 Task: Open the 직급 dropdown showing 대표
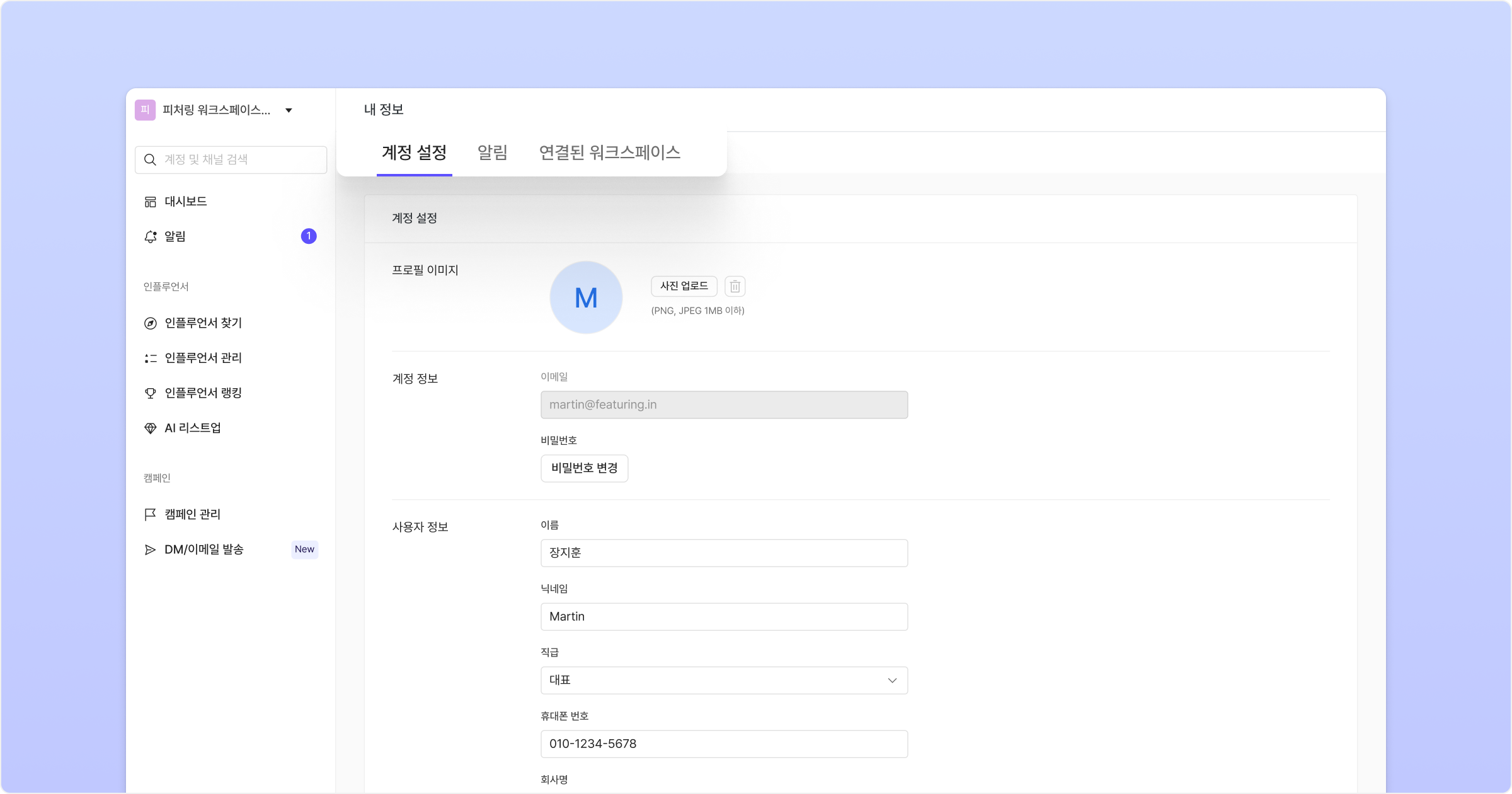(724, 680)
